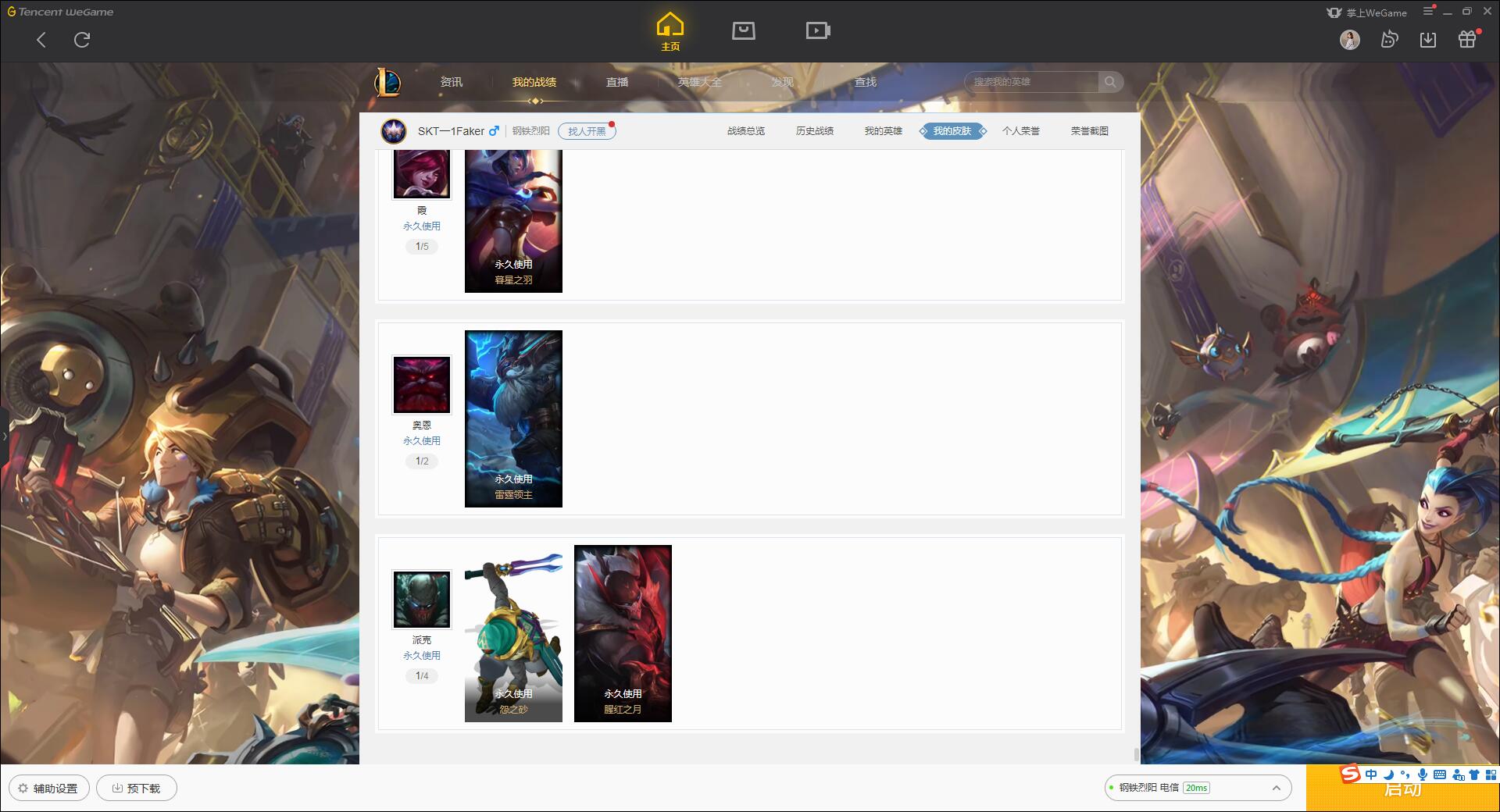The height and width of the screenshot is (812, 1500).
Task: Open the hamburger main menu
Action: 1428,11
